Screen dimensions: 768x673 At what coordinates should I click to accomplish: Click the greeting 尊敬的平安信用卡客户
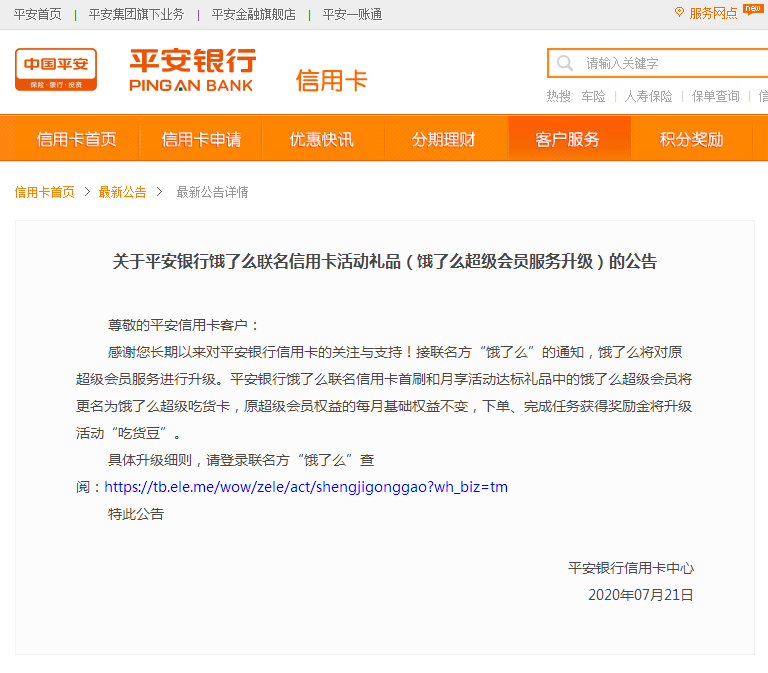click(182, 325)
